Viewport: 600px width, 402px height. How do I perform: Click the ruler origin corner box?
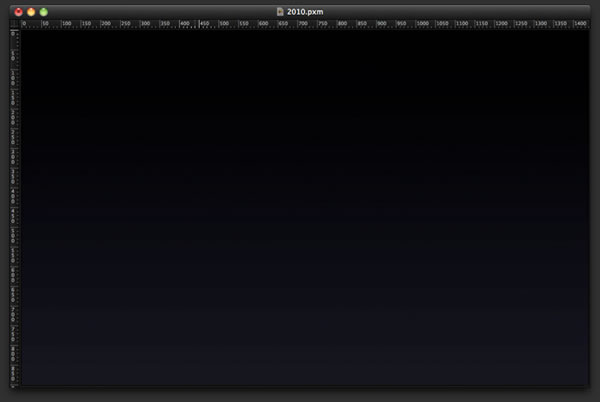tap(15, 24)
